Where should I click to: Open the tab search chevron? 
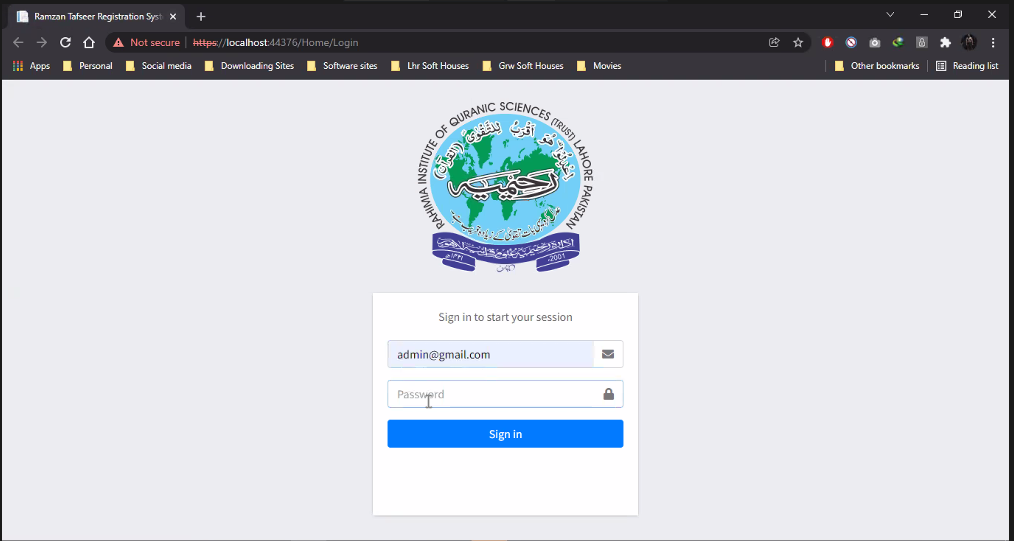click(x=890, y=14)
